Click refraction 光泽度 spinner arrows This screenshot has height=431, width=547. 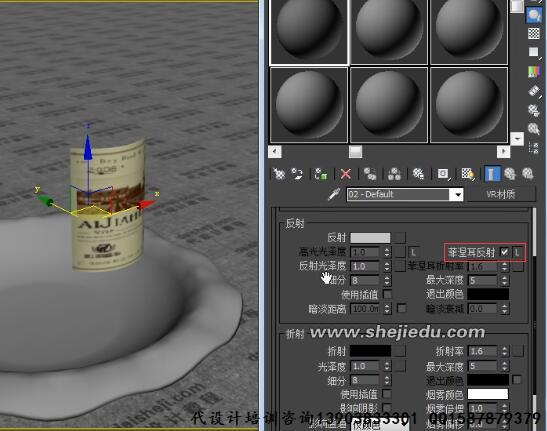[387, 366]
